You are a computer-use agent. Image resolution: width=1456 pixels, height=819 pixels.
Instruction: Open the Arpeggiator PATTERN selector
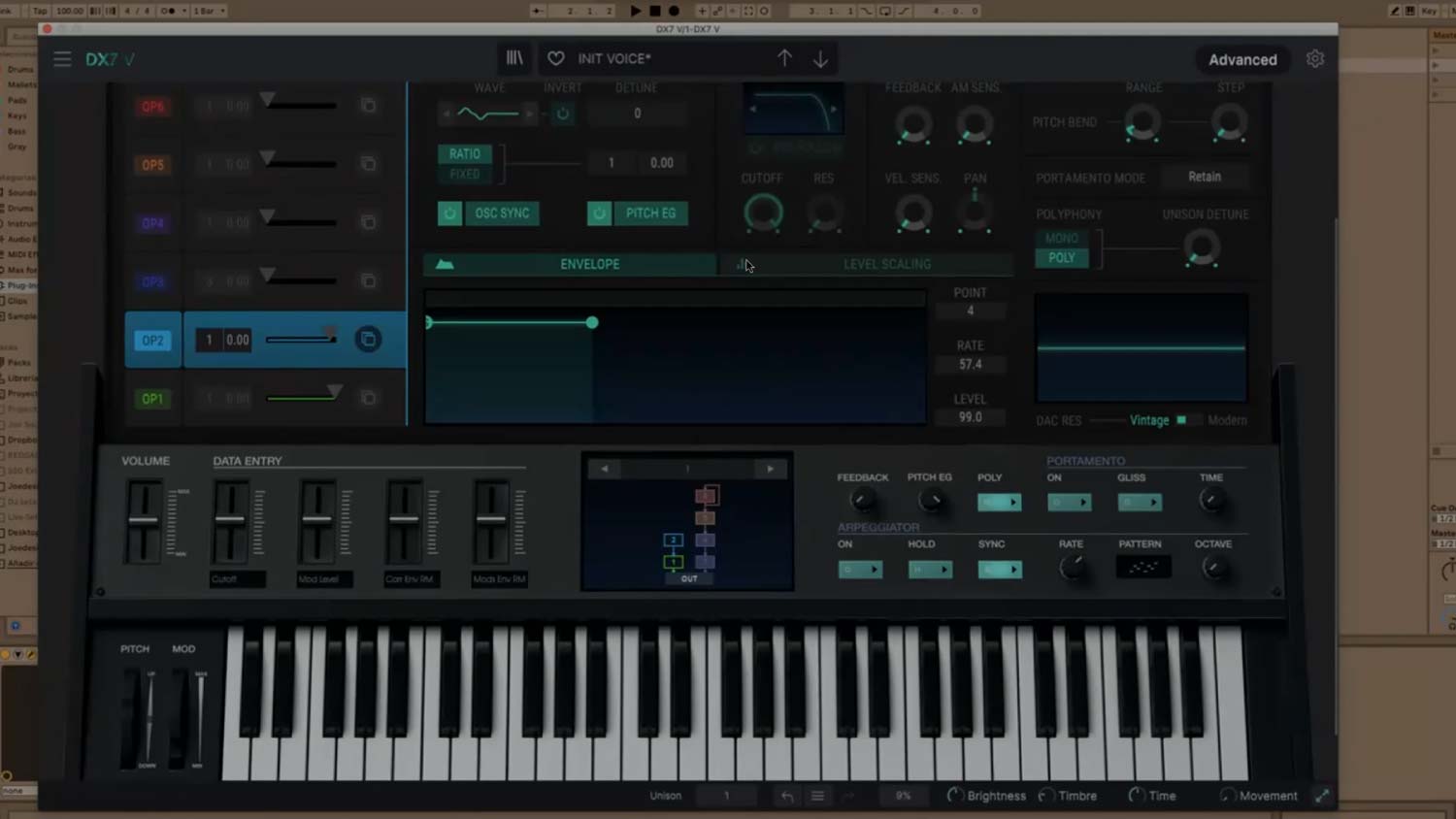coord(1143,568)
